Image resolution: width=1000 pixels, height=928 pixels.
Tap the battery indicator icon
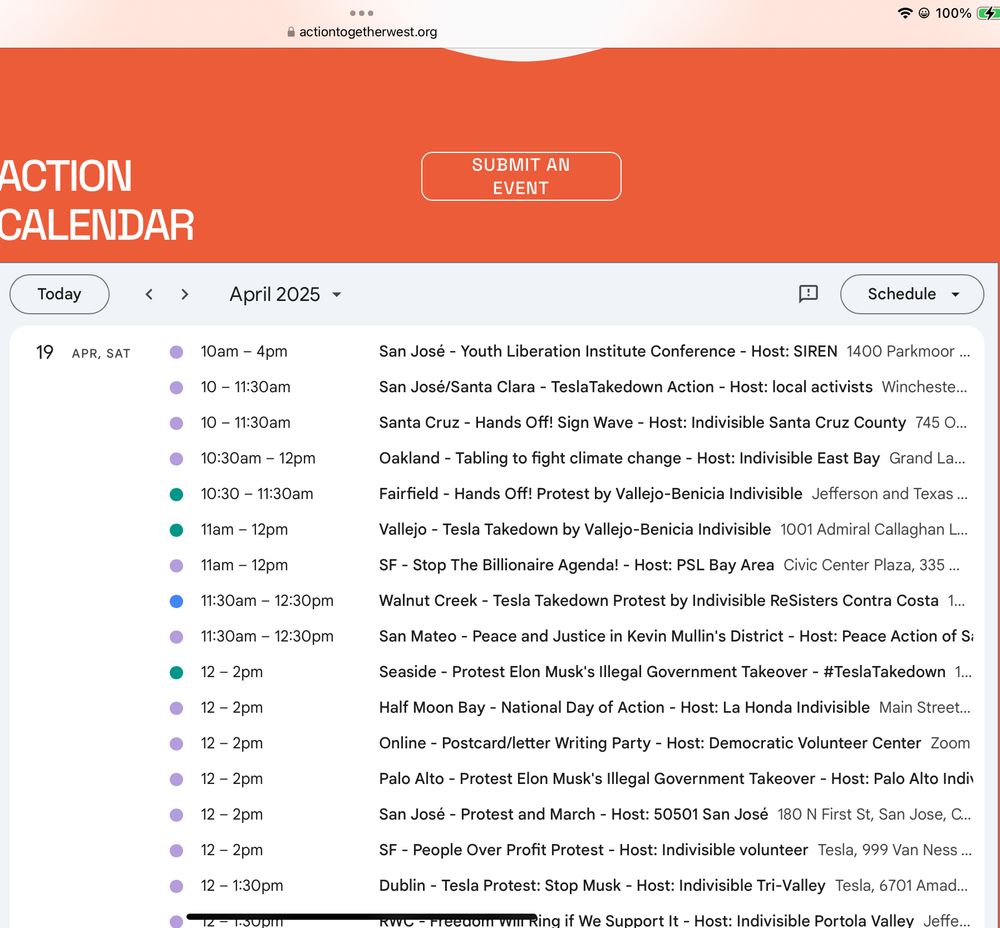988,13
